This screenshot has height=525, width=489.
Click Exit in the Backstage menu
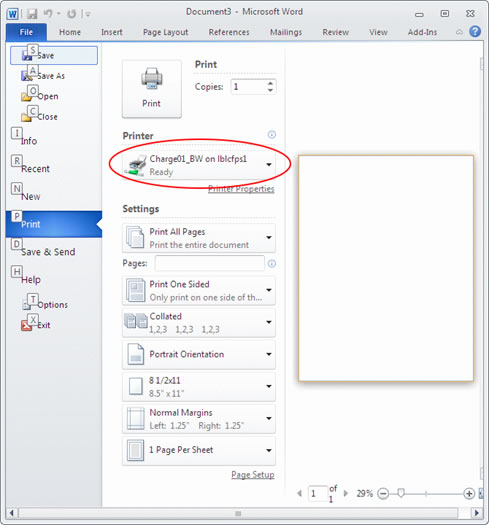[54, 325]
